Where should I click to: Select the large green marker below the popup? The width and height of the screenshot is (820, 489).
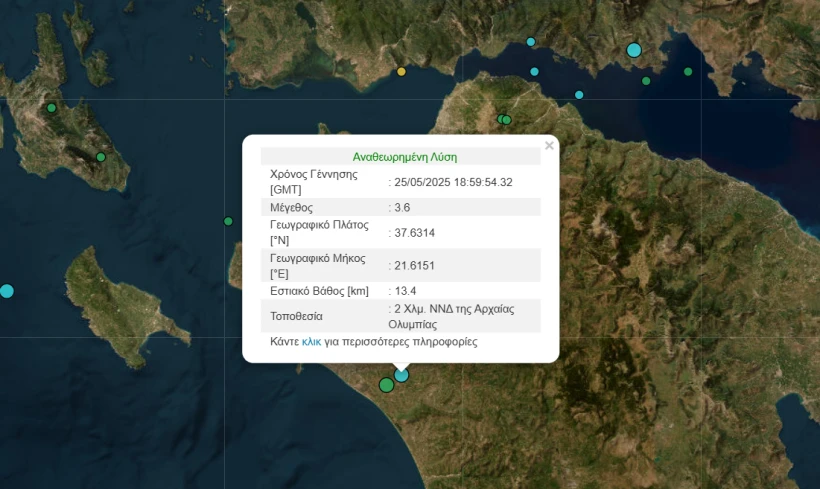[x=386, y=385]
